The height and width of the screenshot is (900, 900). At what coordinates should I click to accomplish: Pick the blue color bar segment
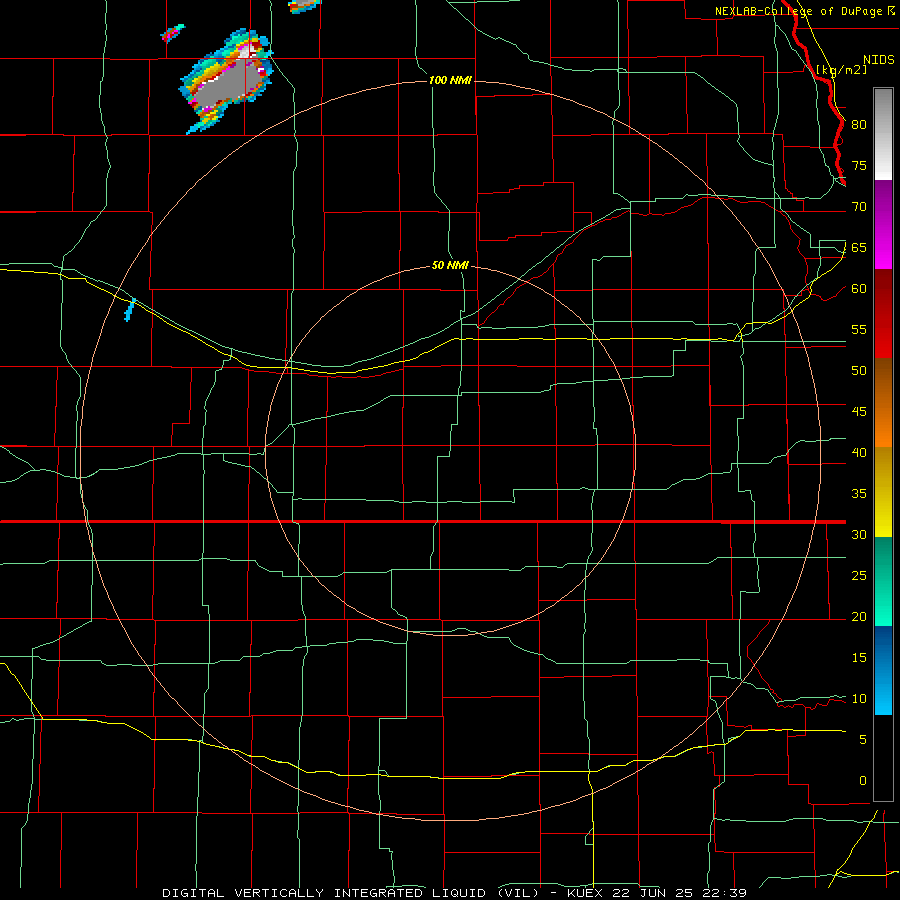(883, 670)
